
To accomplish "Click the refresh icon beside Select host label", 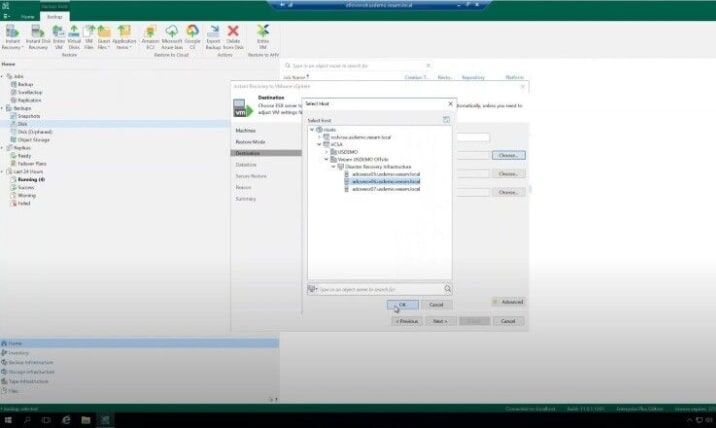I will (446, 120).
